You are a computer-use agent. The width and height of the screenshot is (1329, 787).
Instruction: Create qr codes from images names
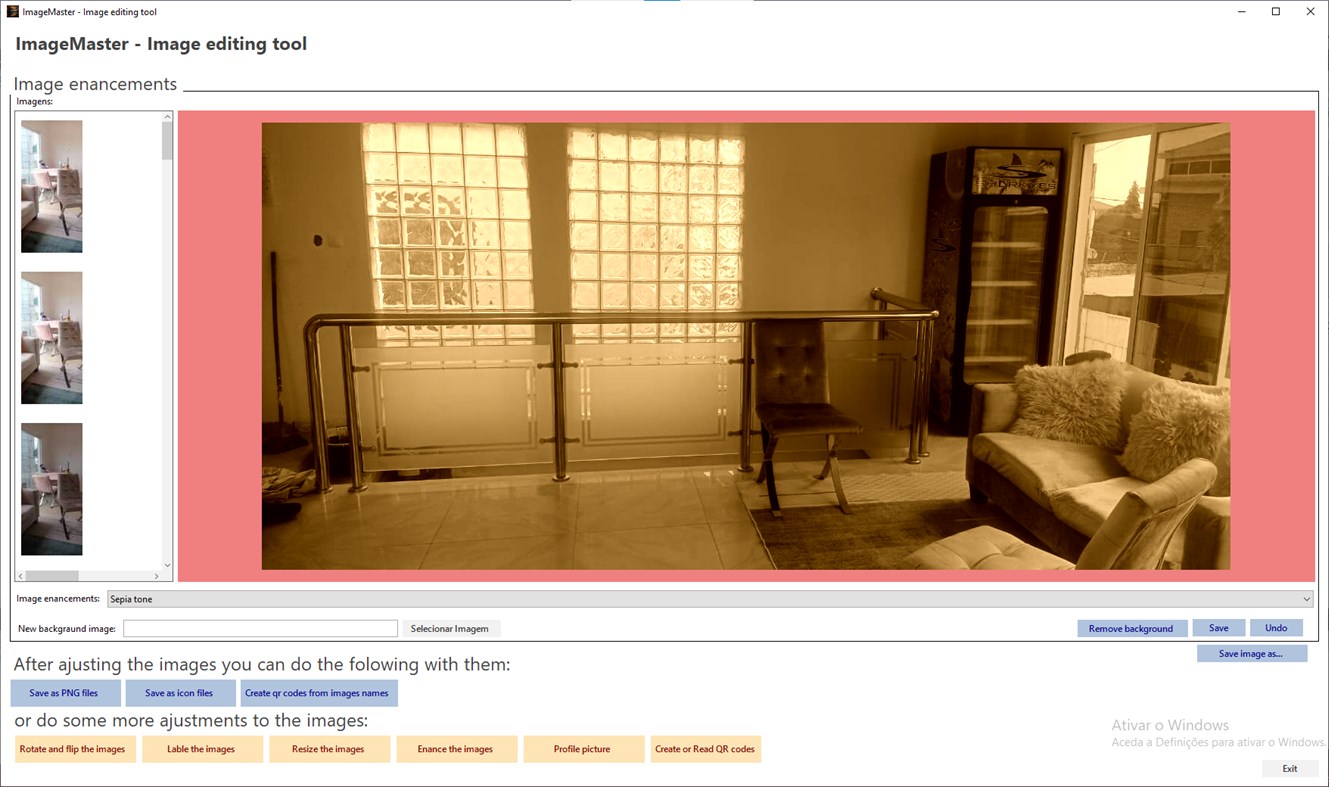pos(319,692)
